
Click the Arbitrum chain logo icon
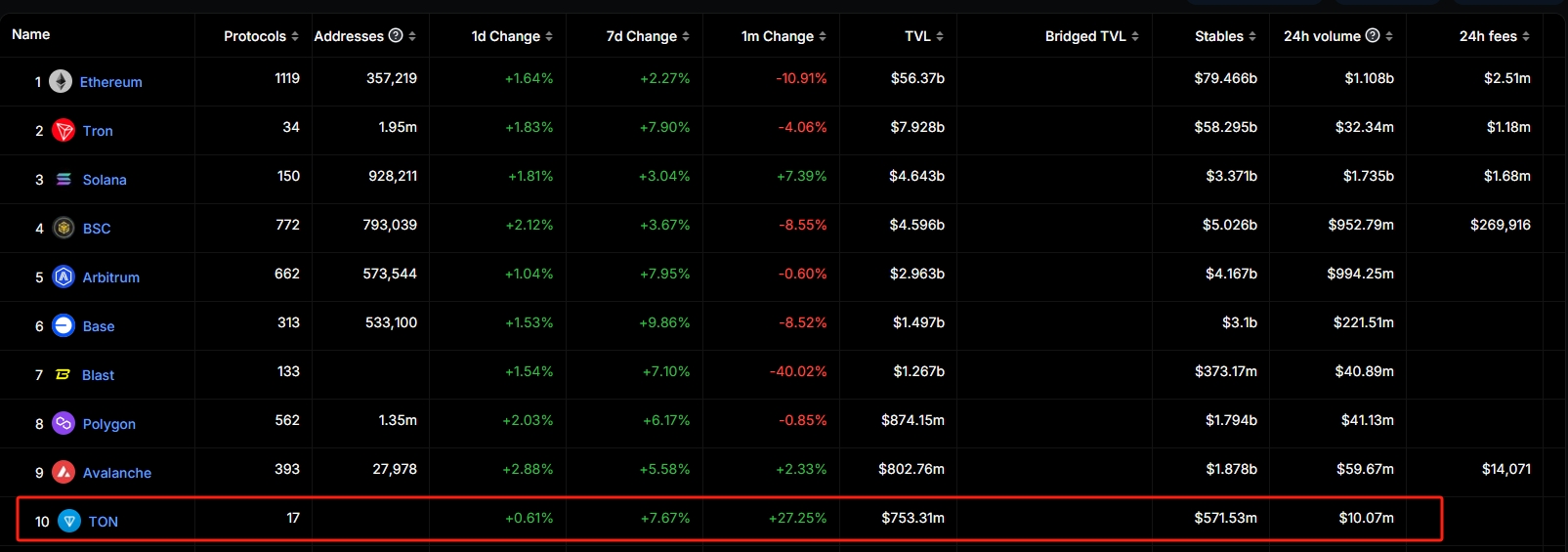coord(64,277)
